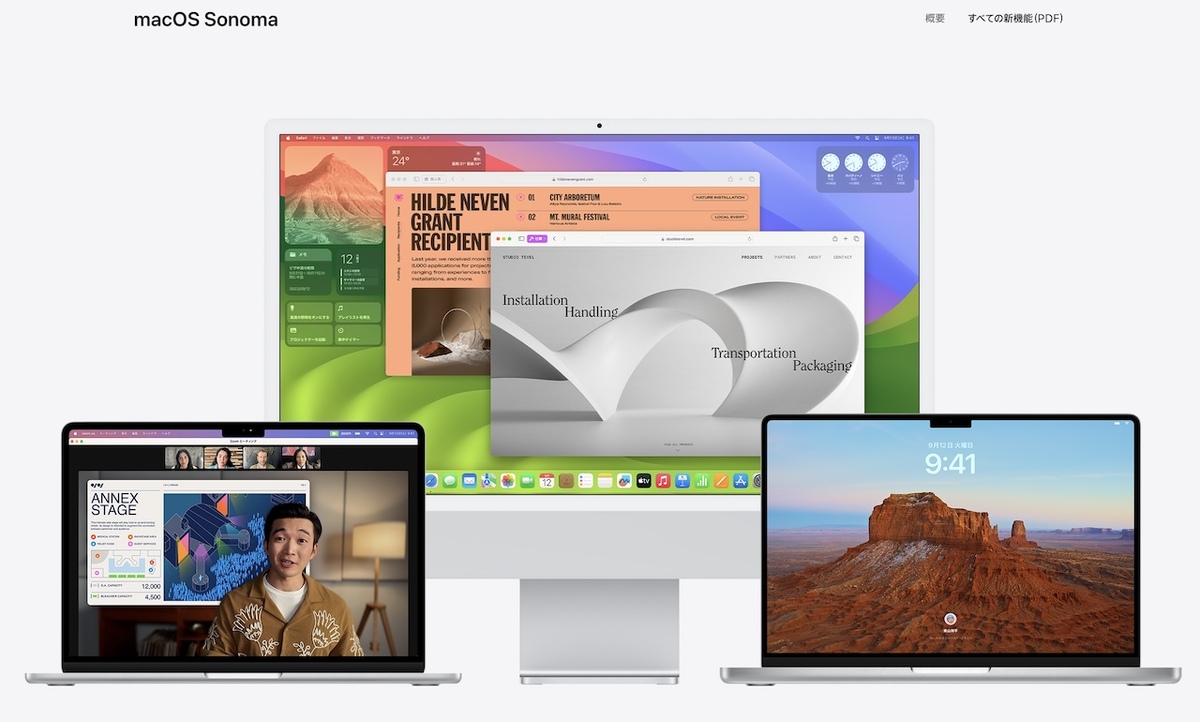Open the 概要 page link

[x=935, y=18]
